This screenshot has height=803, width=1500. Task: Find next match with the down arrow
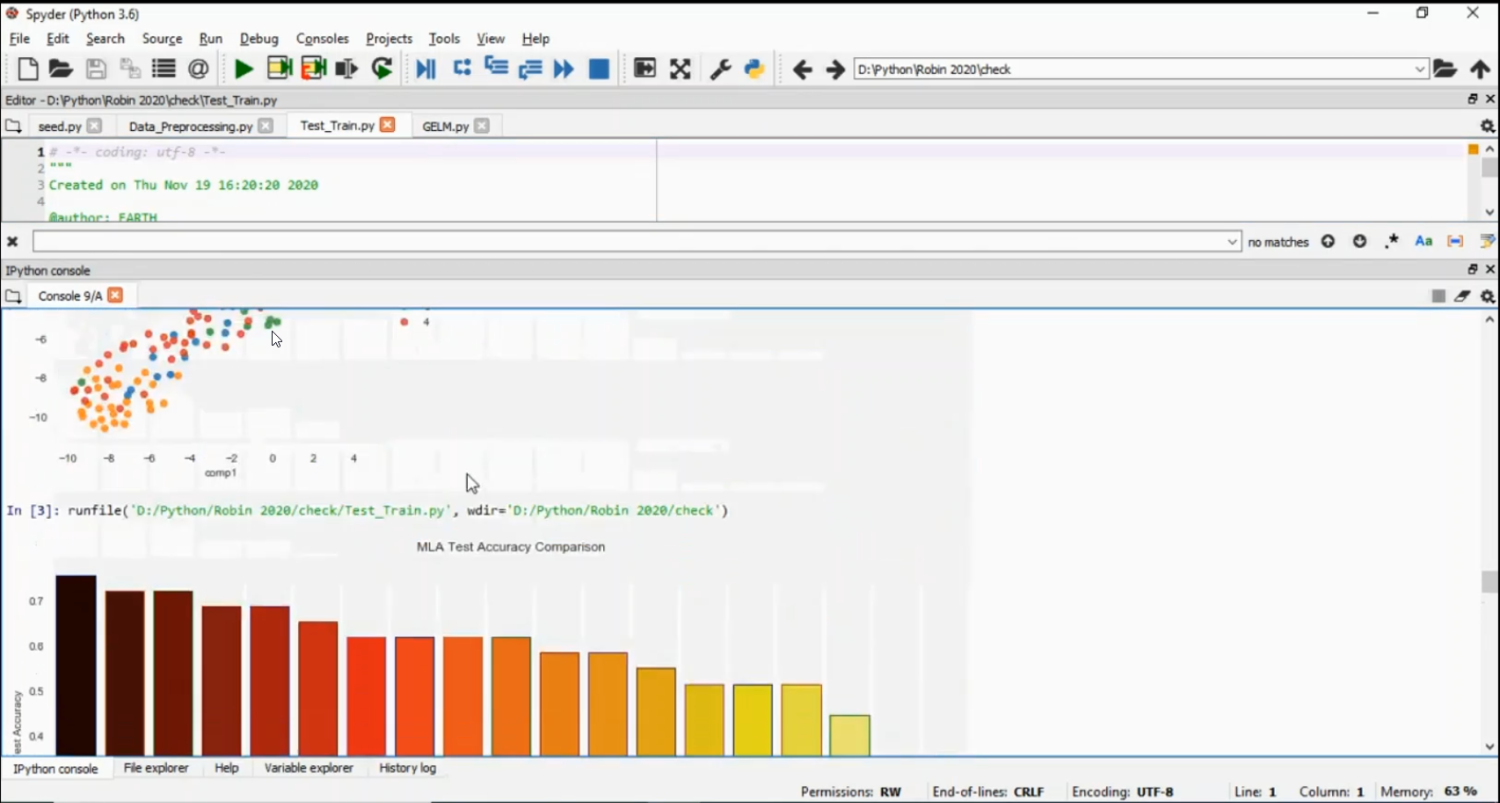pos(1359,241)
